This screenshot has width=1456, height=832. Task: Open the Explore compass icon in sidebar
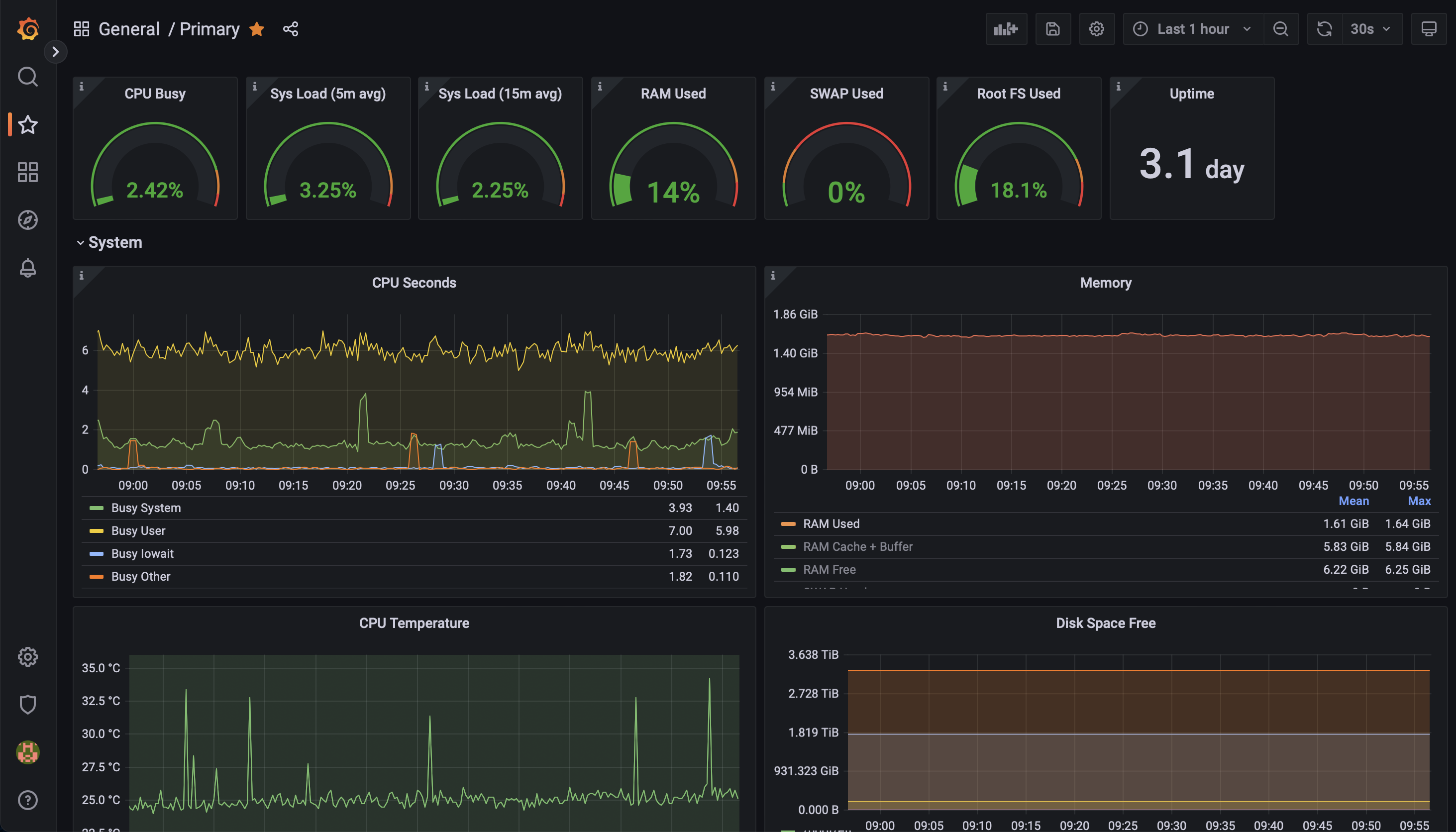(27, 220)
